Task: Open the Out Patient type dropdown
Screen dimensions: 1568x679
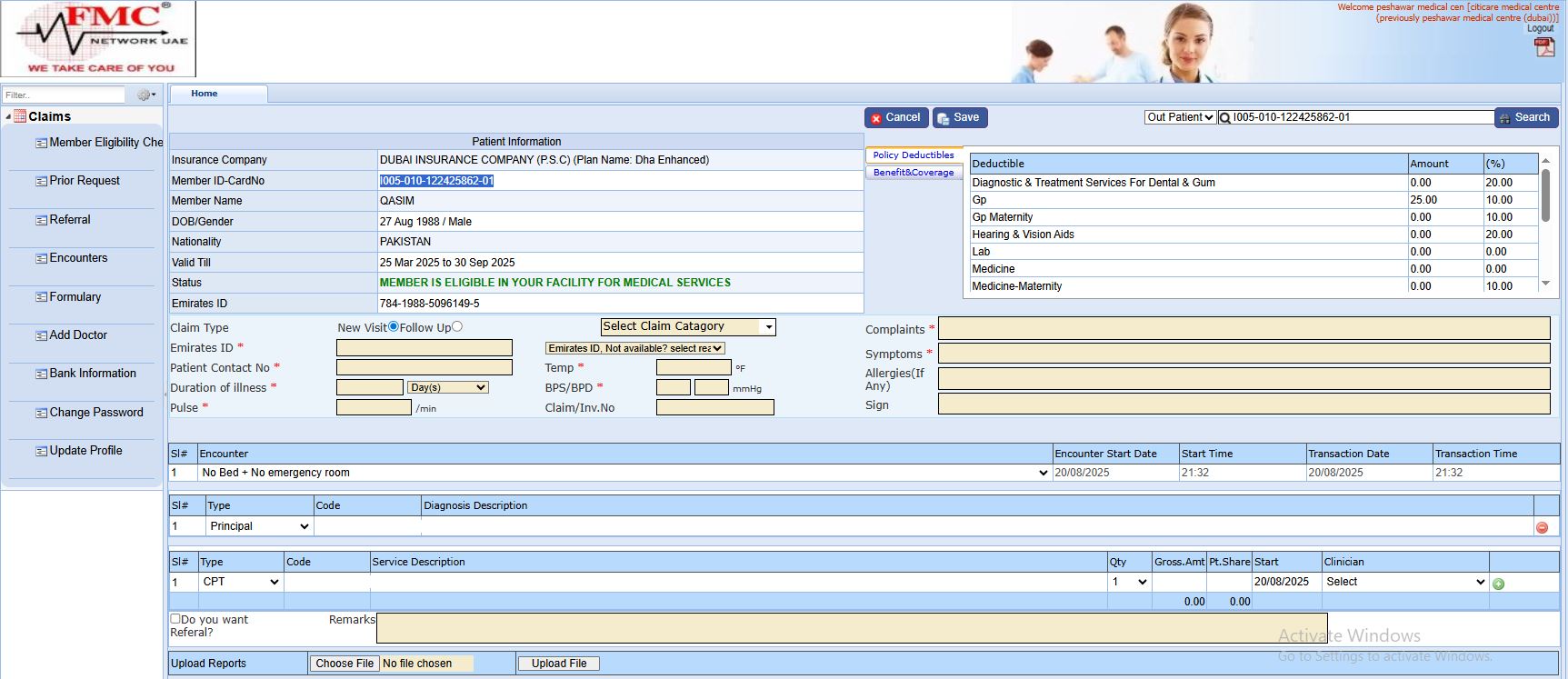Action: pos(1180,117)
